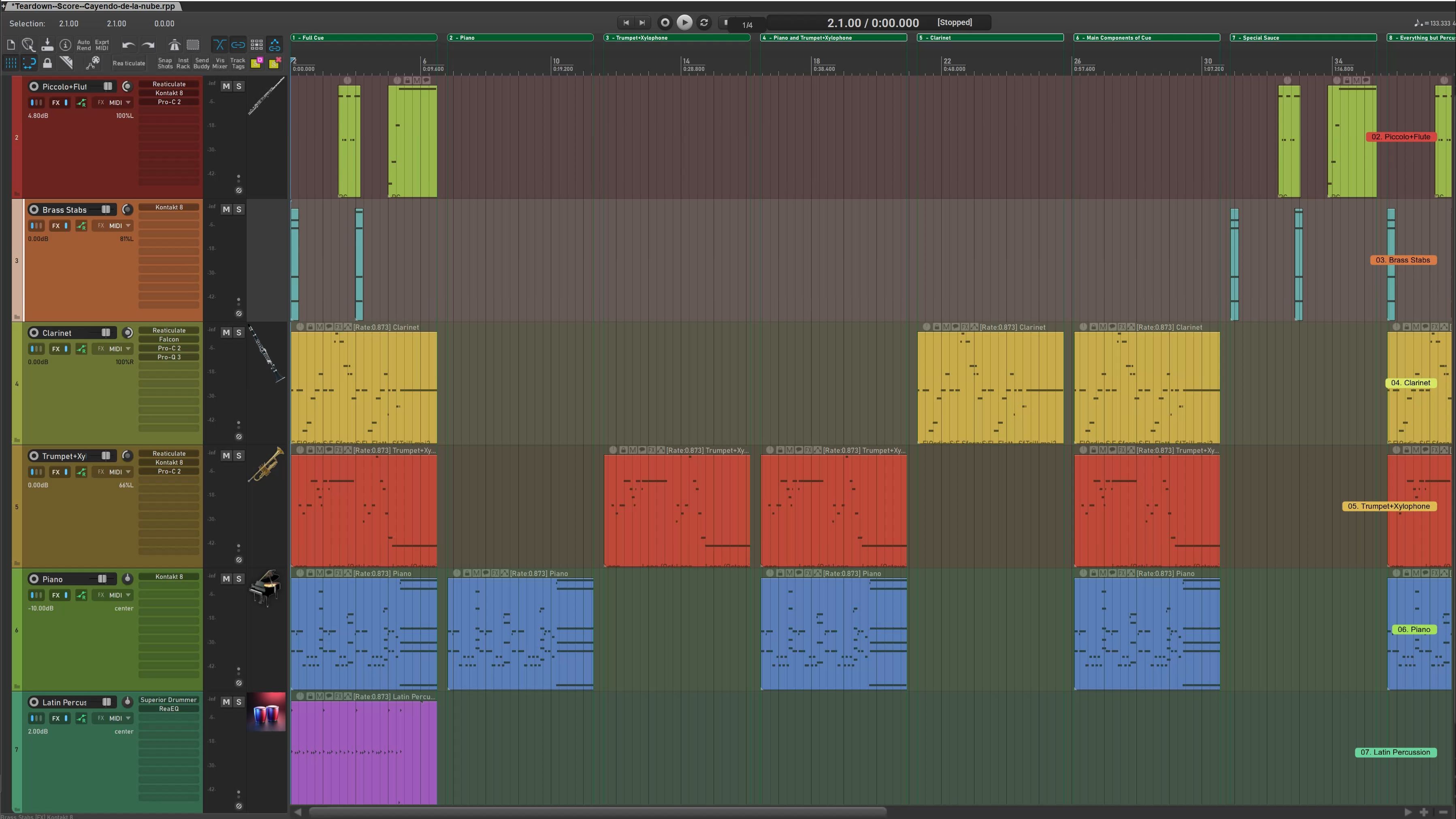Image resolution: width=1456 pixels, height=819 pixels.
Task: Click the Reaticulate toolbar button
Action: click(x=129, y=63)
